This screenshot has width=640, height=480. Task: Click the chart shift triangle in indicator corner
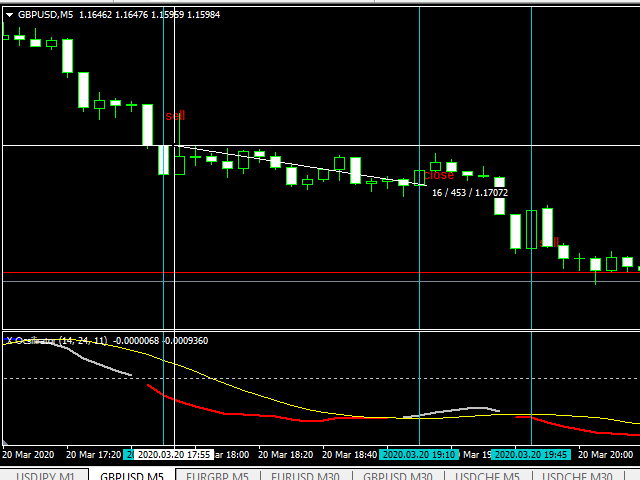point(5,442)
